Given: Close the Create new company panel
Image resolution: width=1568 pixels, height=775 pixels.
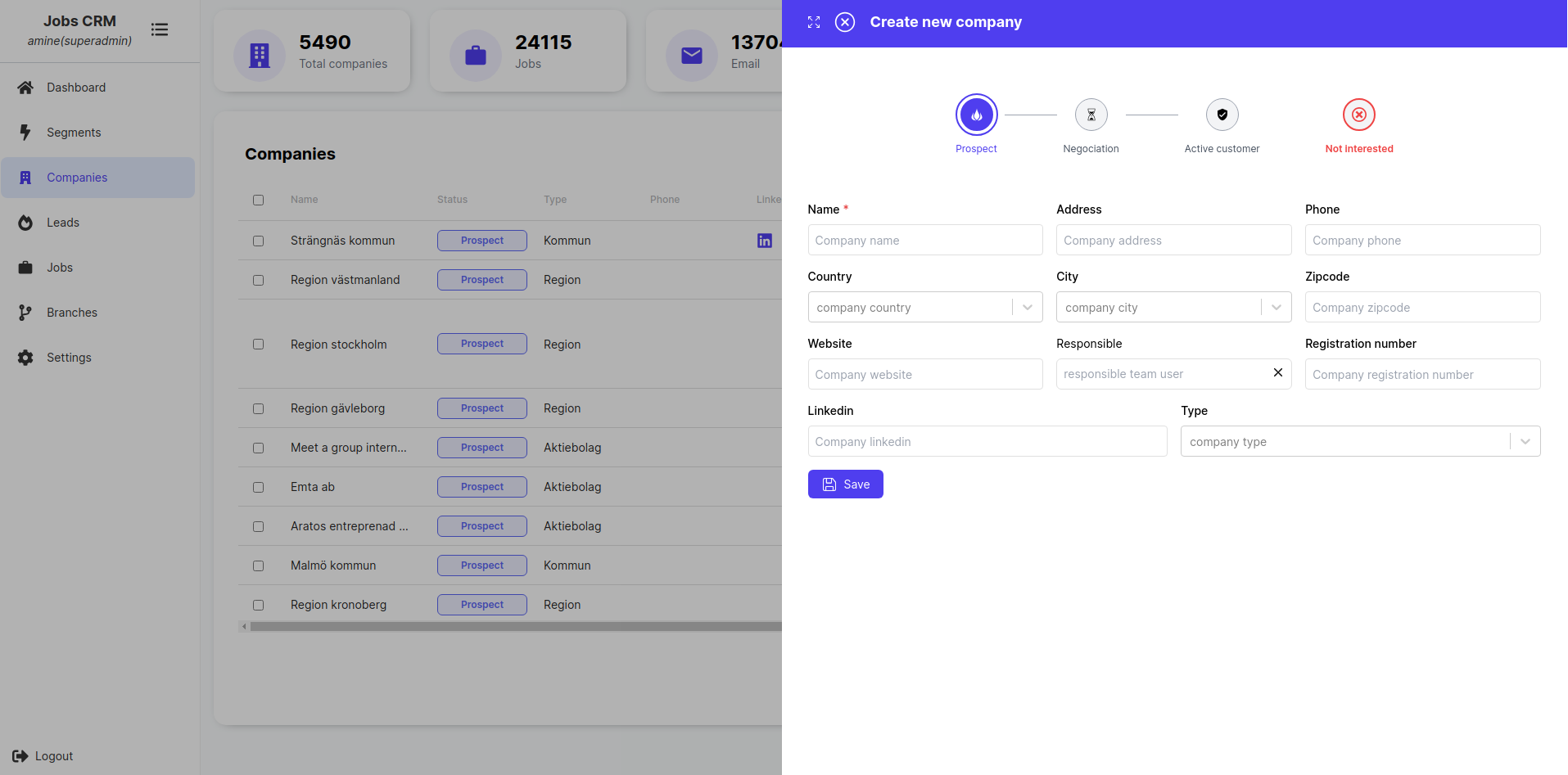Looking at the screenshot, I should tap(845, 22).
